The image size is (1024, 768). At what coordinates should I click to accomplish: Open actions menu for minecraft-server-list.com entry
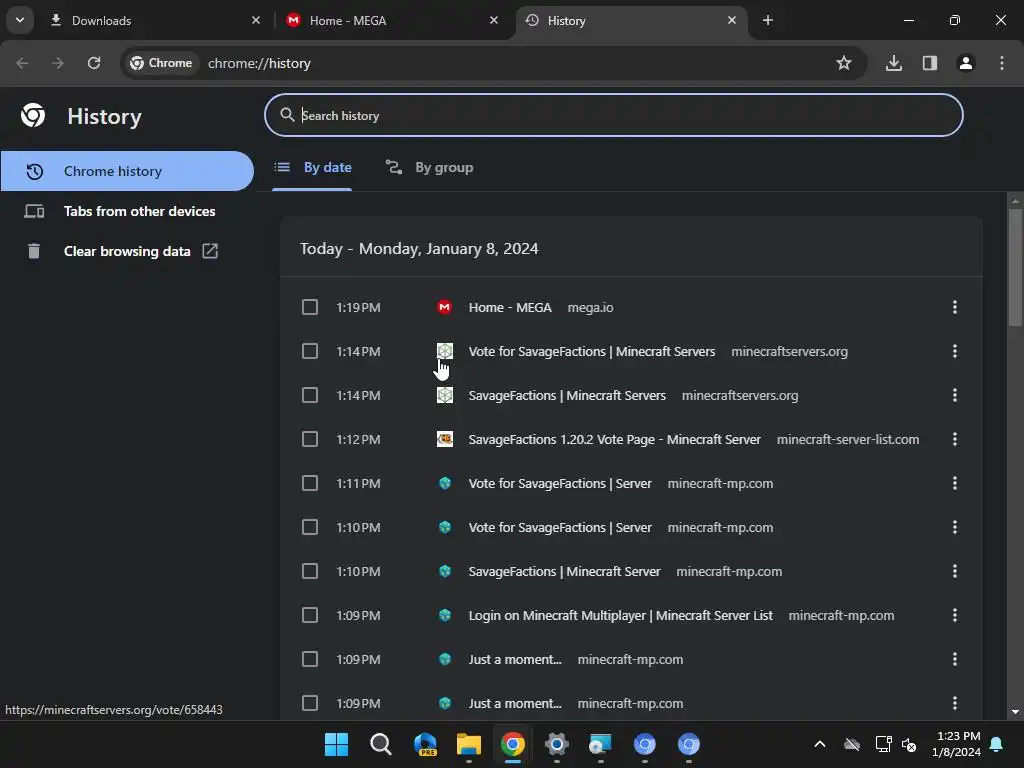pos(955,439)
